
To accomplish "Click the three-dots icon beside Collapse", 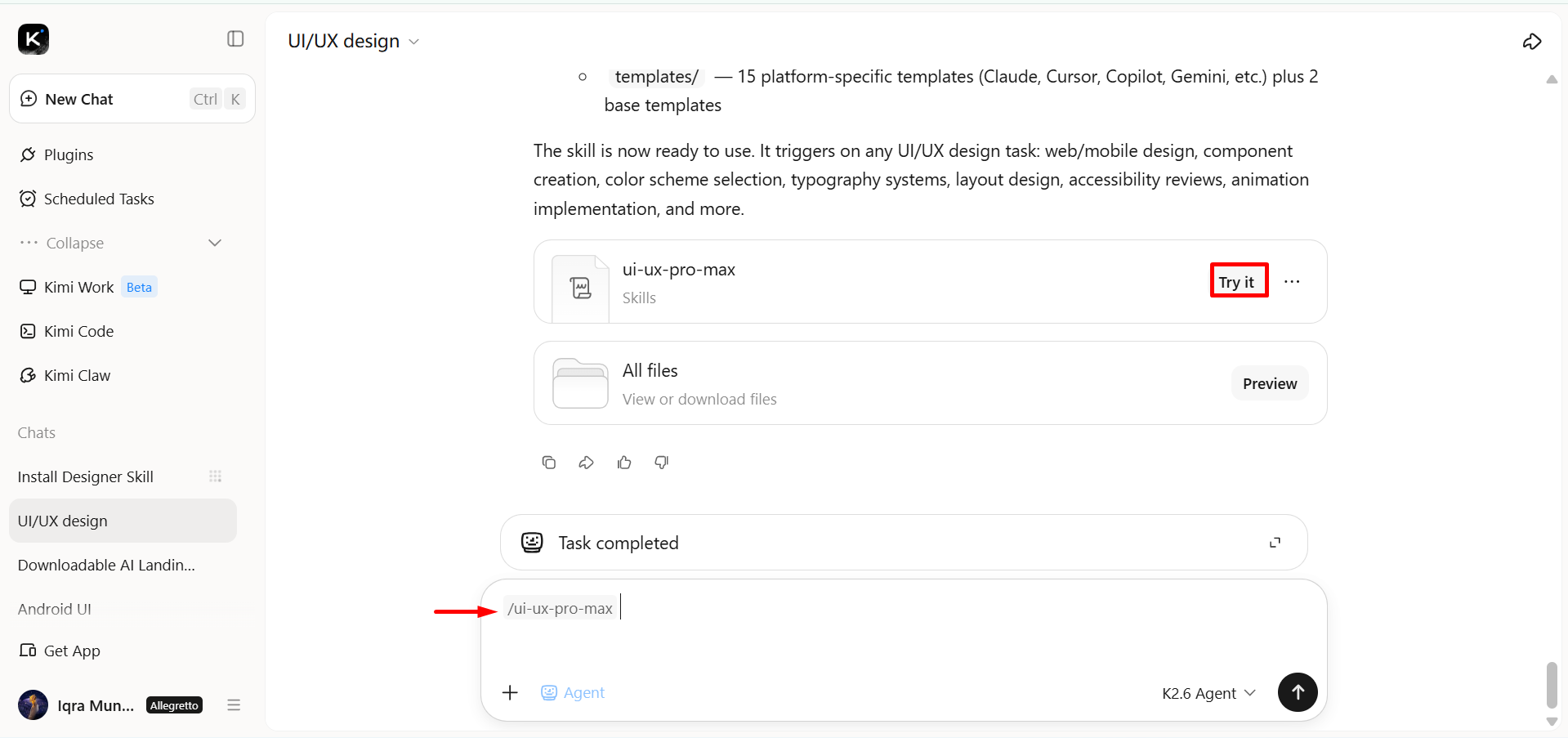I will coord(29,243).
